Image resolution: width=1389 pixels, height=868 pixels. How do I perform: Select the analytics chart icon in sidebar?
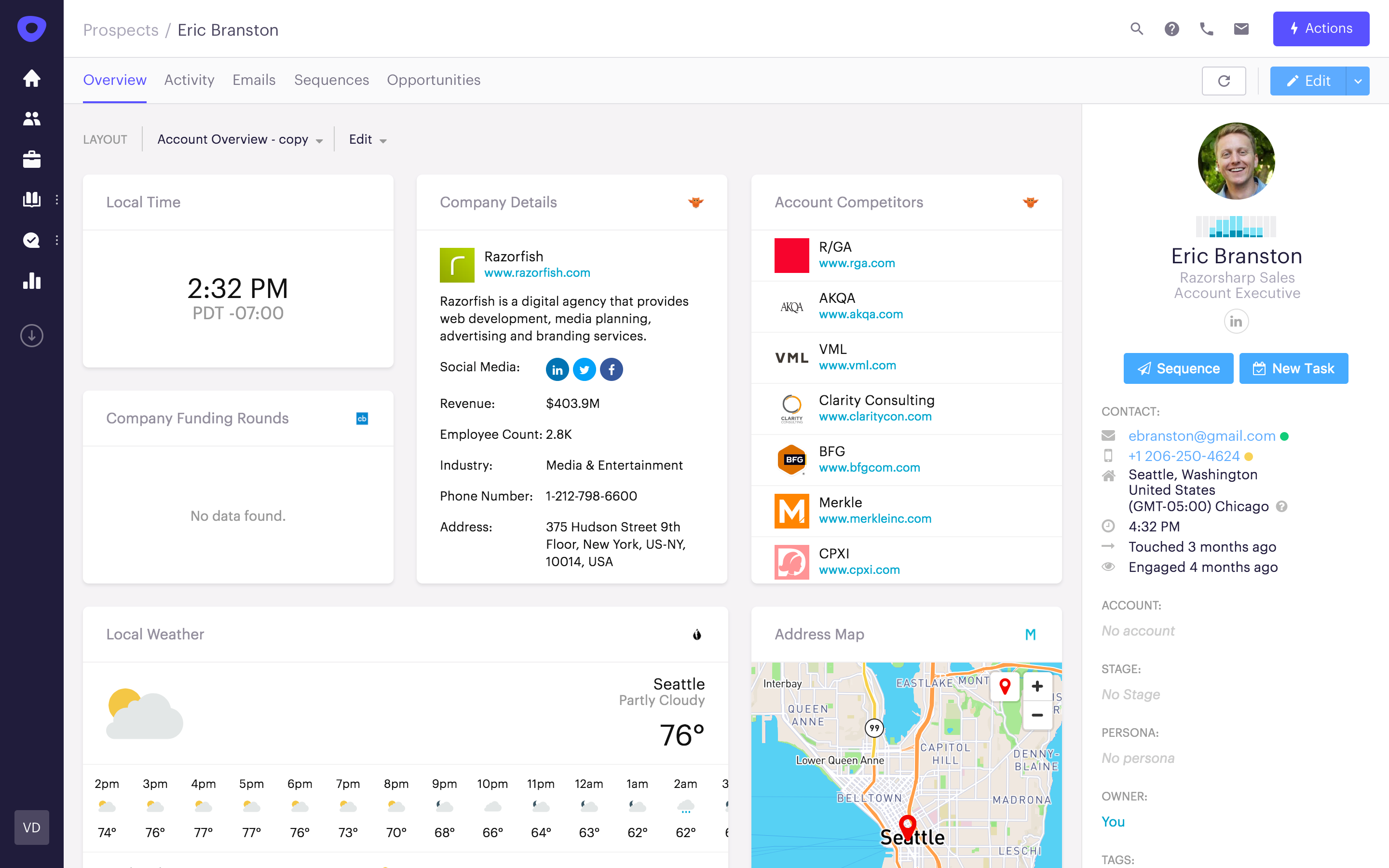[31, 281]
